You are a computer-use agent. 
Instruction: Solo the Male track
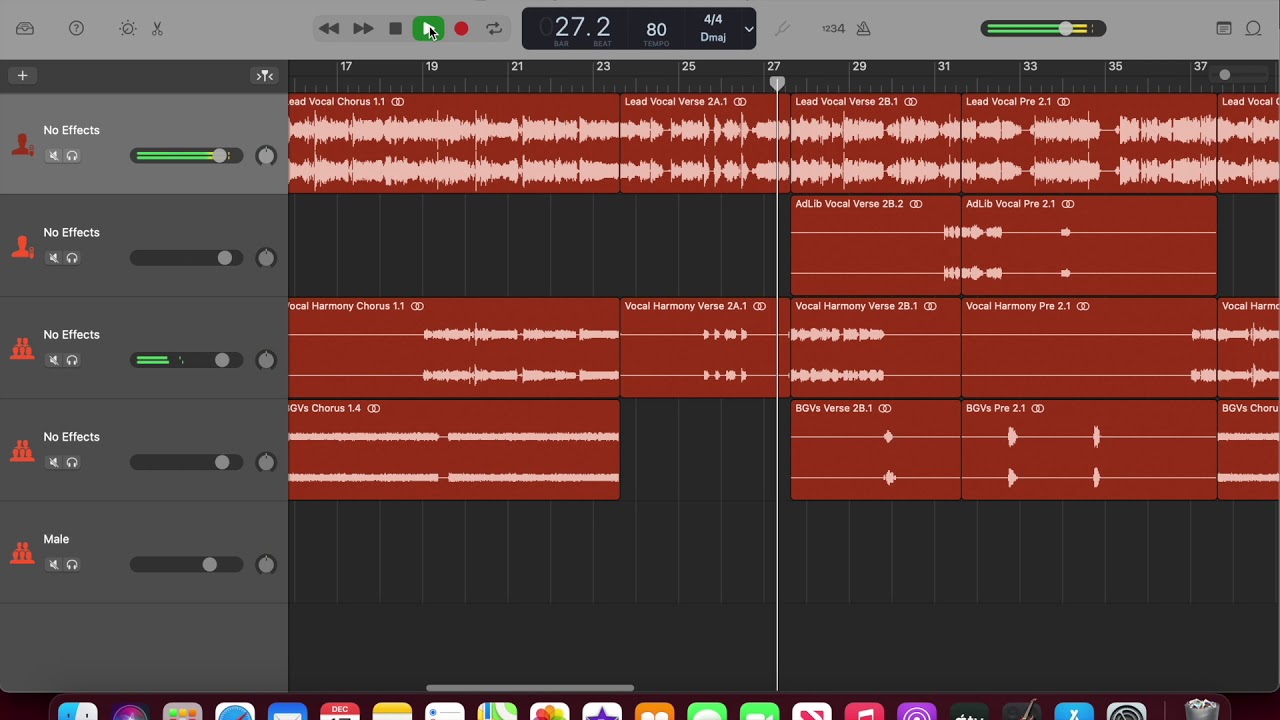pos(72,564)
